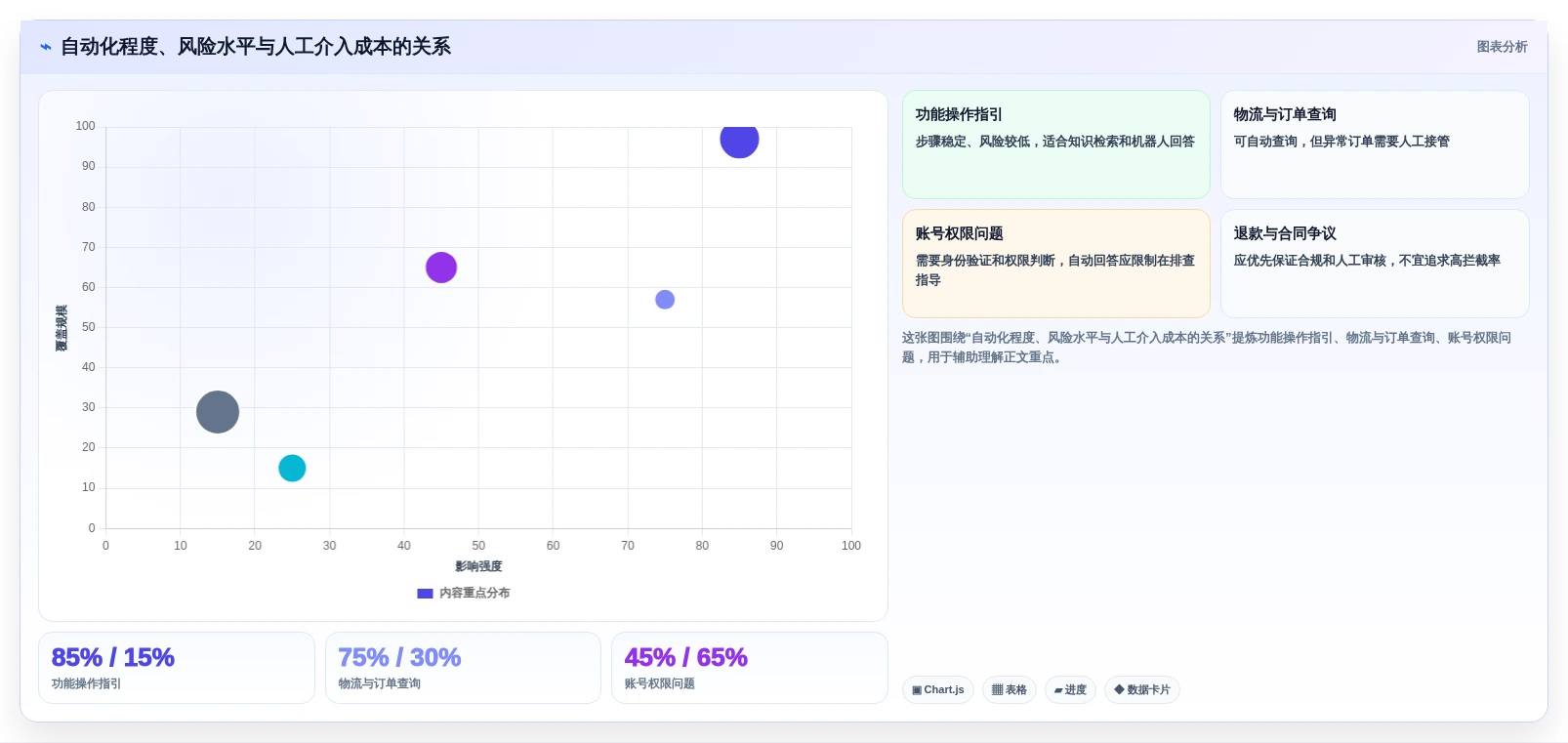Click the description 步骤稳定、风险较低 text

1055,142
